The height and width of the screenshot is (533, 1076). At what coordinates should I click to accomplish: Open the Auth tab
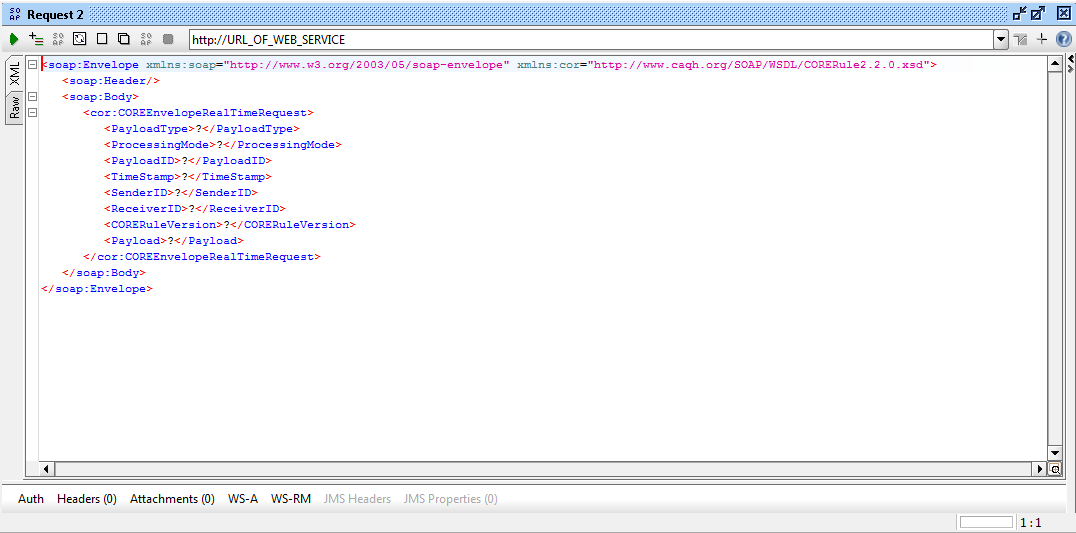[31, 499]
